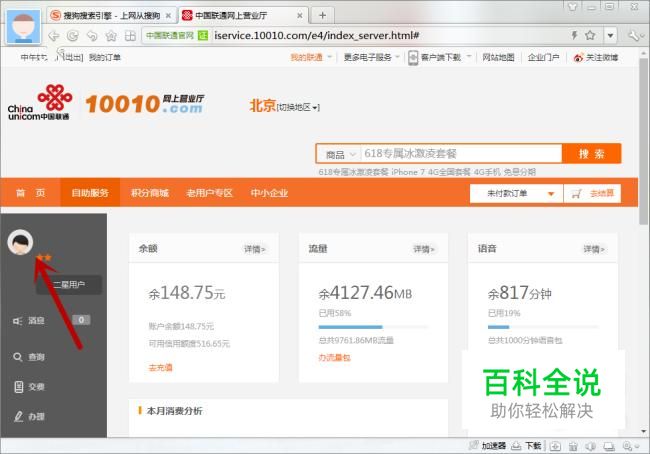Screen dimensions: 650x454
Task: Open the address bar dropdown arrow
Action: point(610,36)
